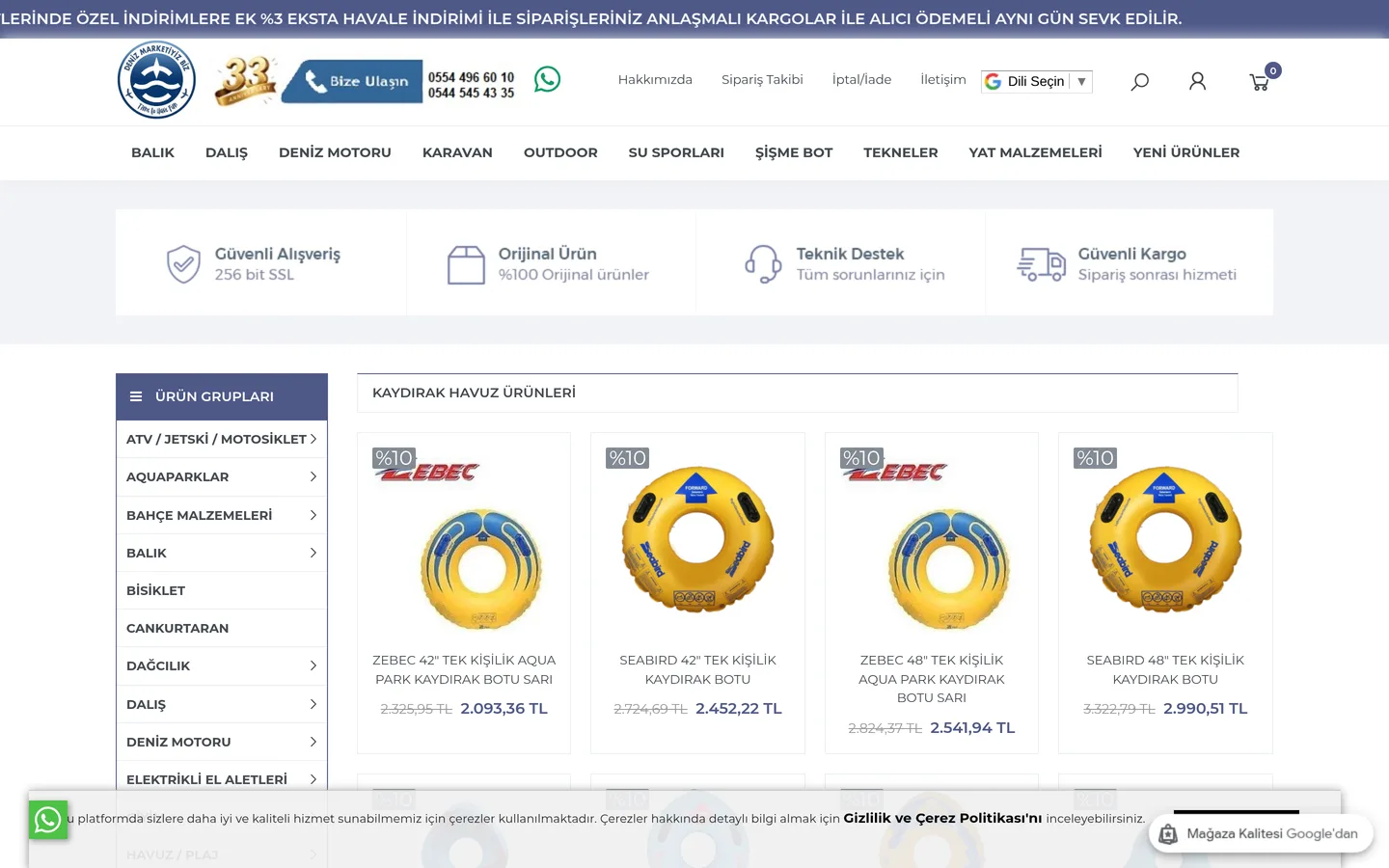Open the search magnifier icon
The height and width of the screenshot is (868, 1389).
[1139, 82]
